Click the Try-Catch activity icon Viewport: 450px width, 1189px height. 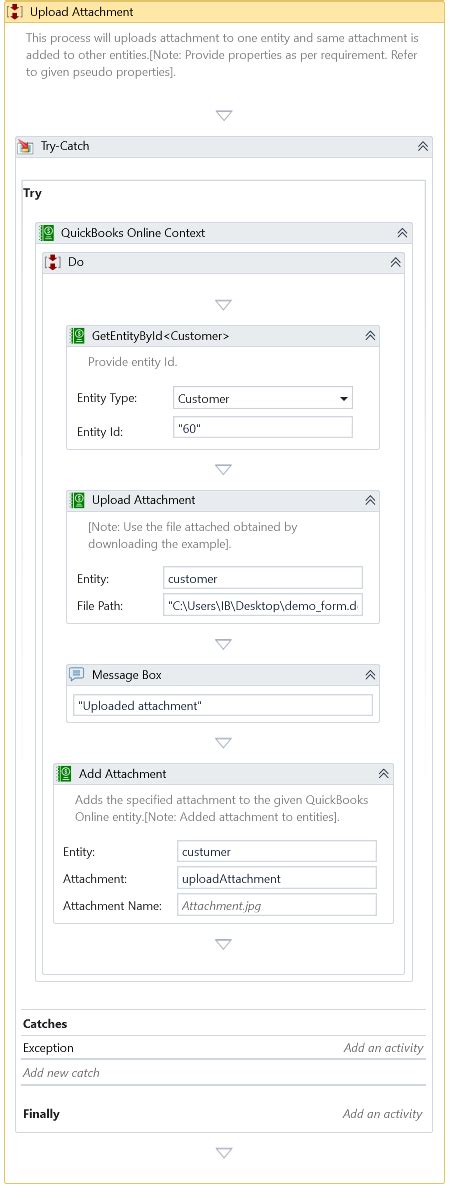[x=26, y=146]
